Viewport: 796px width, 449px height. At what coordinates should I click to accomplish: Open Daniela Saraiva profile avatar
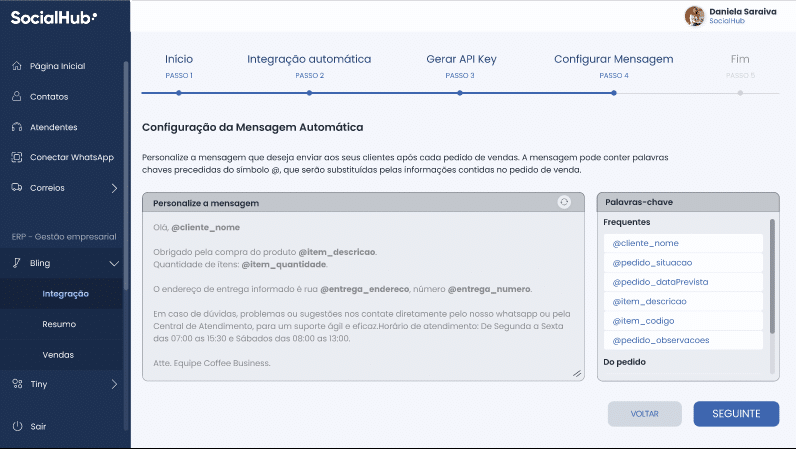694,16
